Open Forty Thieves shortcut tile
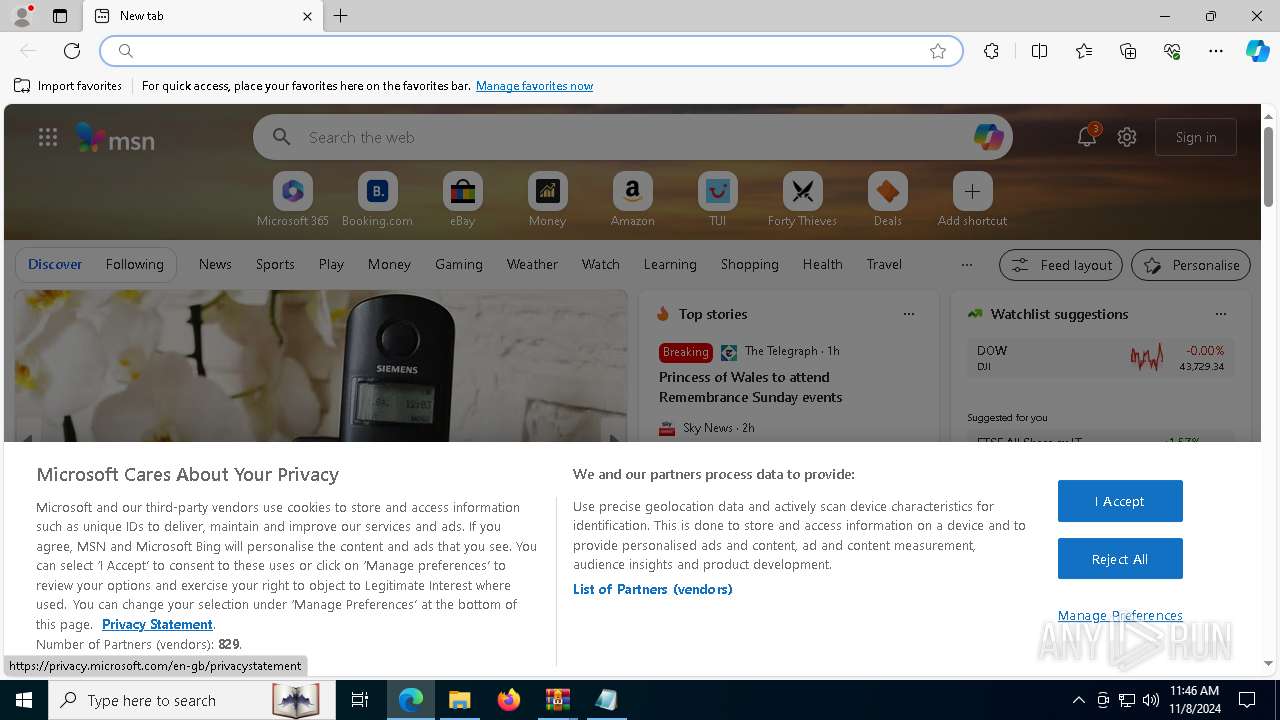 pyautogui.click(x=802, y=199)
